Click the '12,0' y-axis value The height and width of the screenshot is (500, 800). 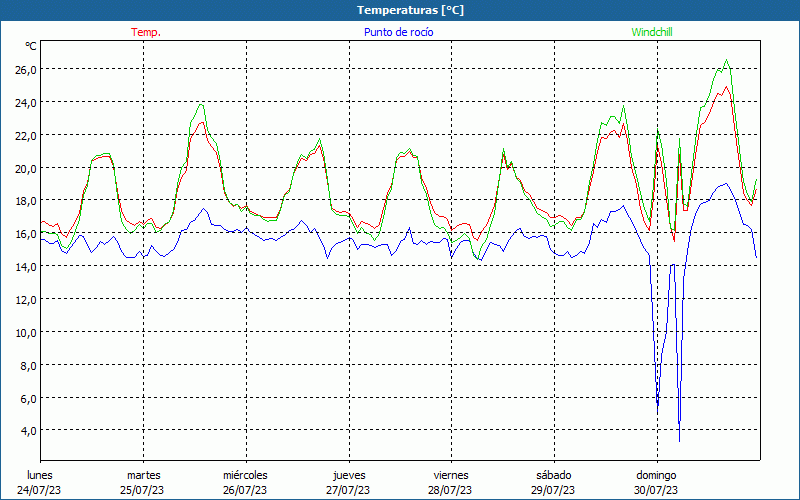26,300
